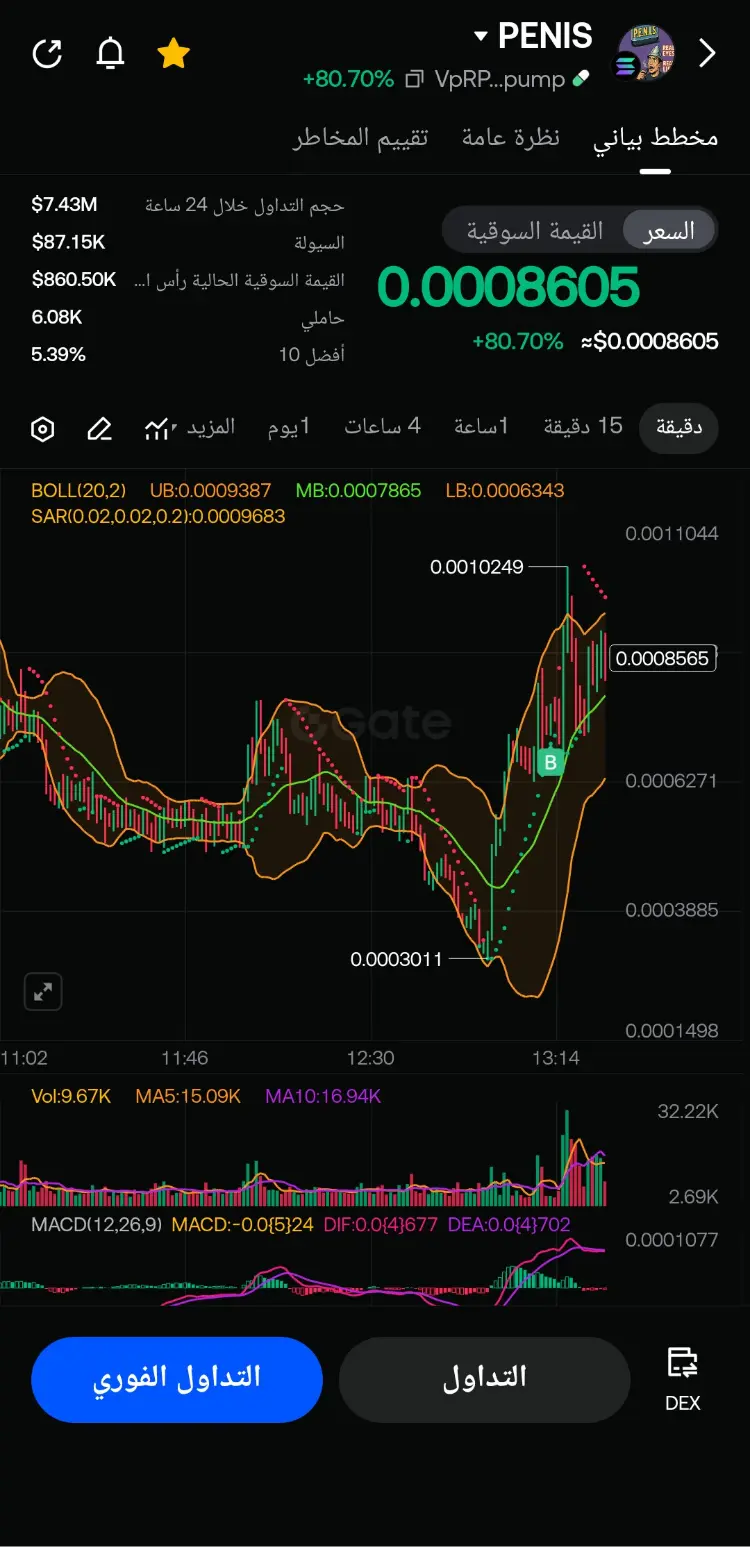Viewport: 750px width, 1547px height.
Task: Open the drawing pencil tool
Action: [x=99, y=429]
